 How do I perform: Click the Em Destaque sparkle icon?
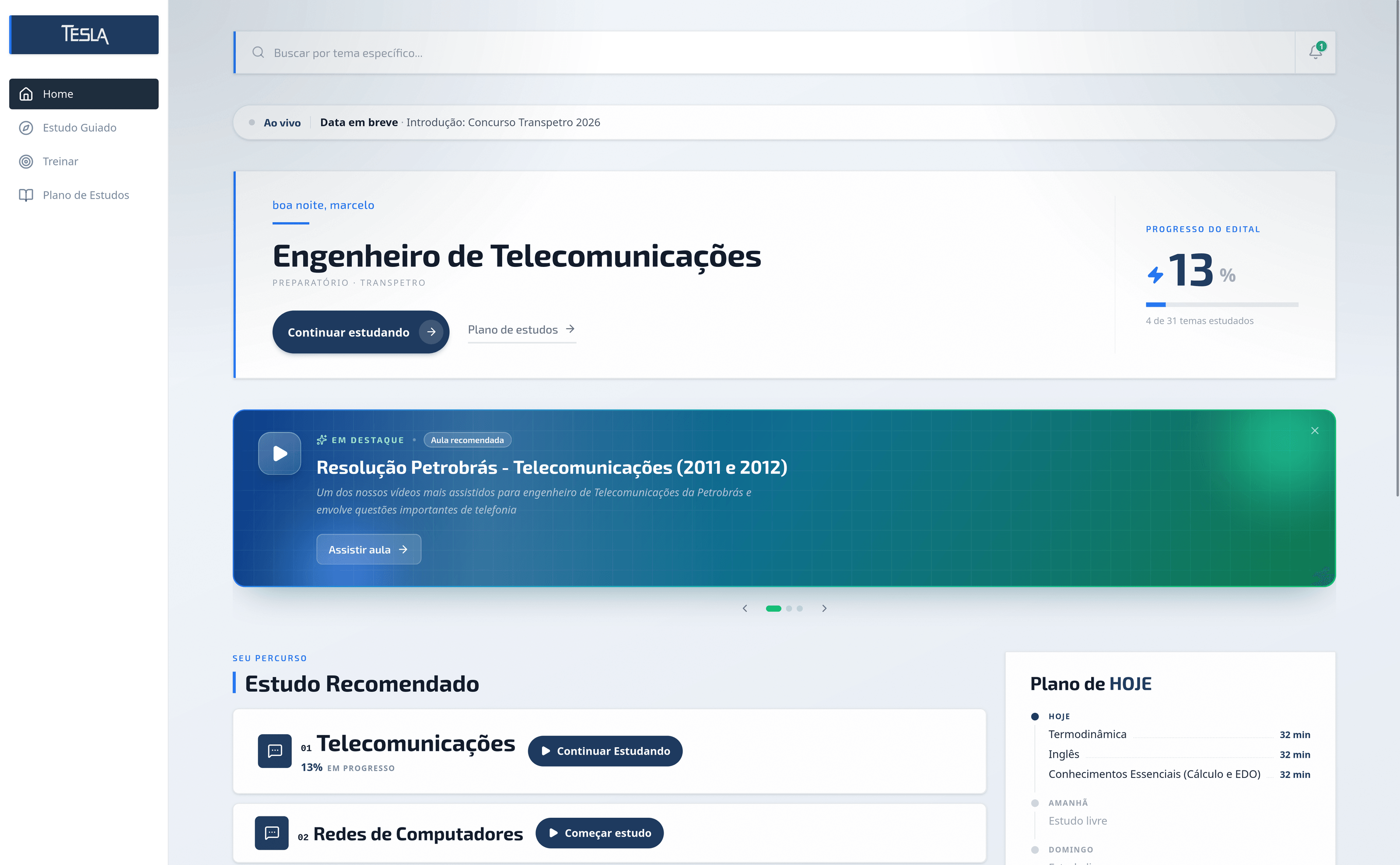point(322,440)
